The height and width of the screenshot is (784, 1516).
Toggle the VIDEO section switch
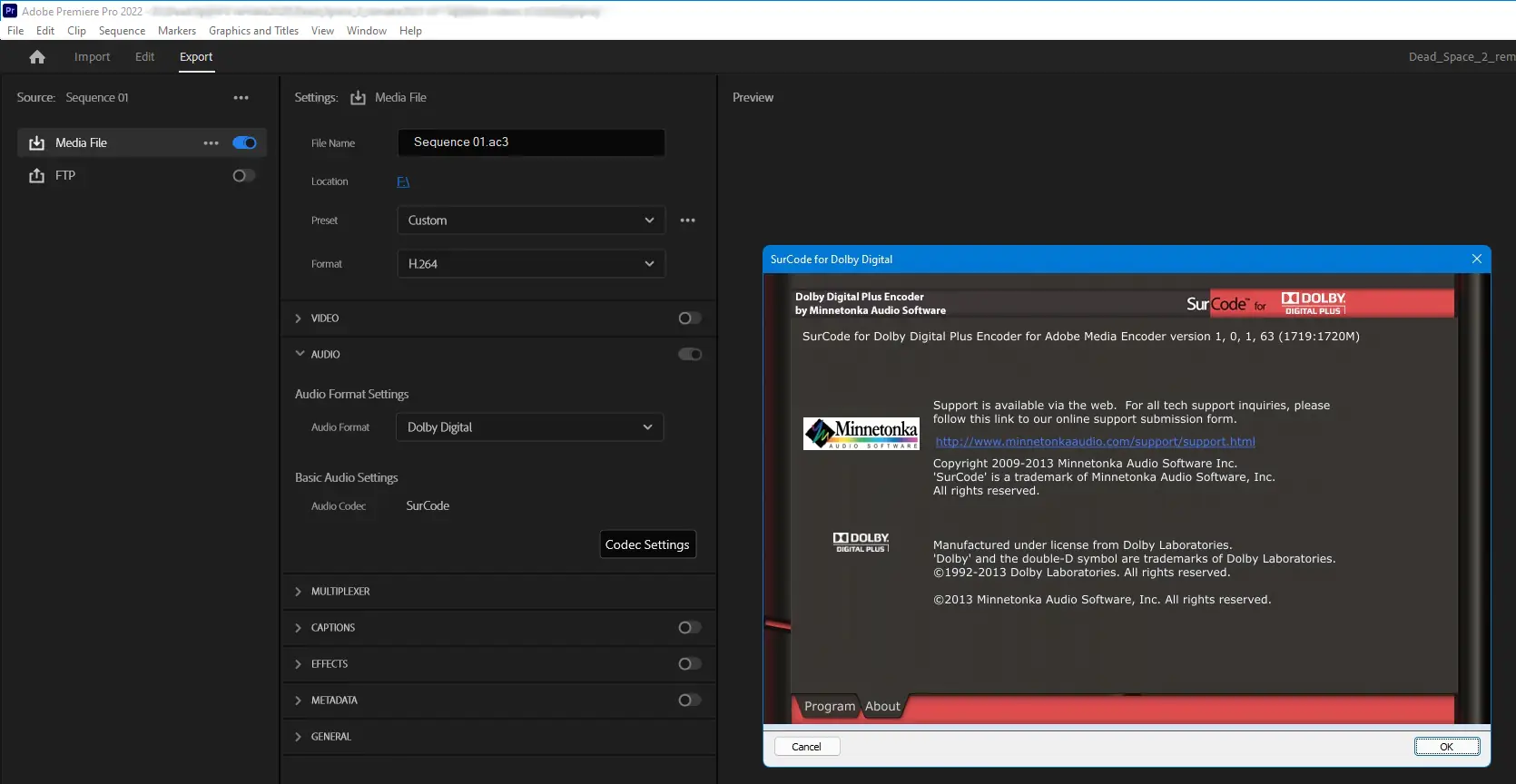pyautogui.click(x=690, y=318)
